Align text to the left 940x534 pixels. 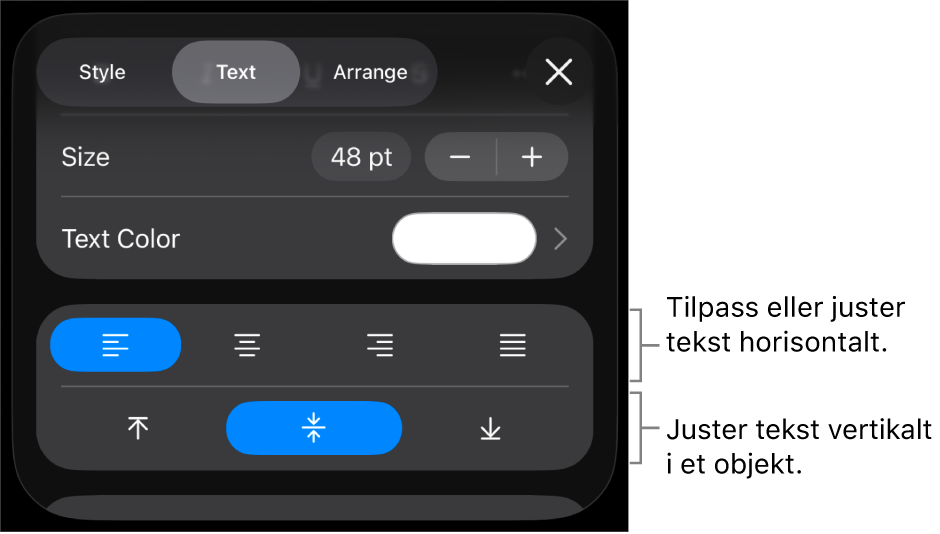click(115, 345)
